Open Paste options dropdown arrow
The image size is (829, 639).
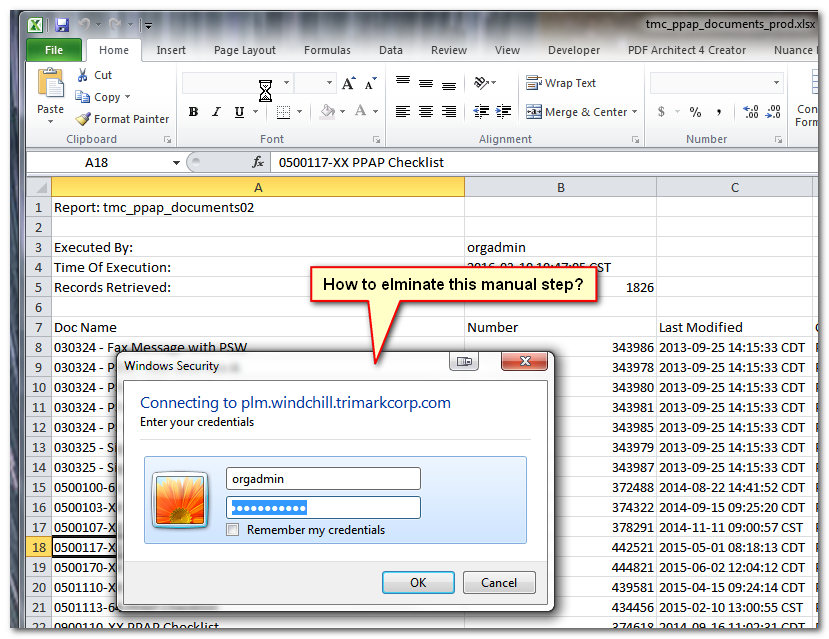pos(50,122)
